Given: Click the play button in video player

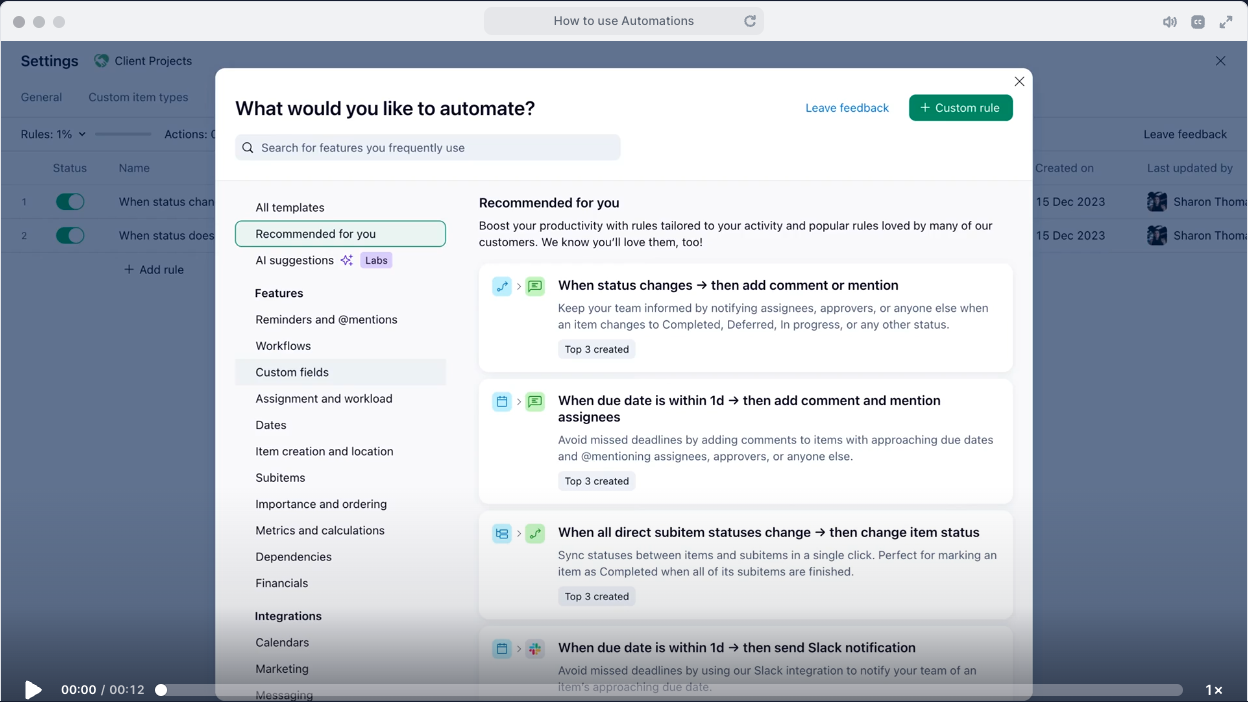Looking at the screenshot, I should (x=33, y=690).
